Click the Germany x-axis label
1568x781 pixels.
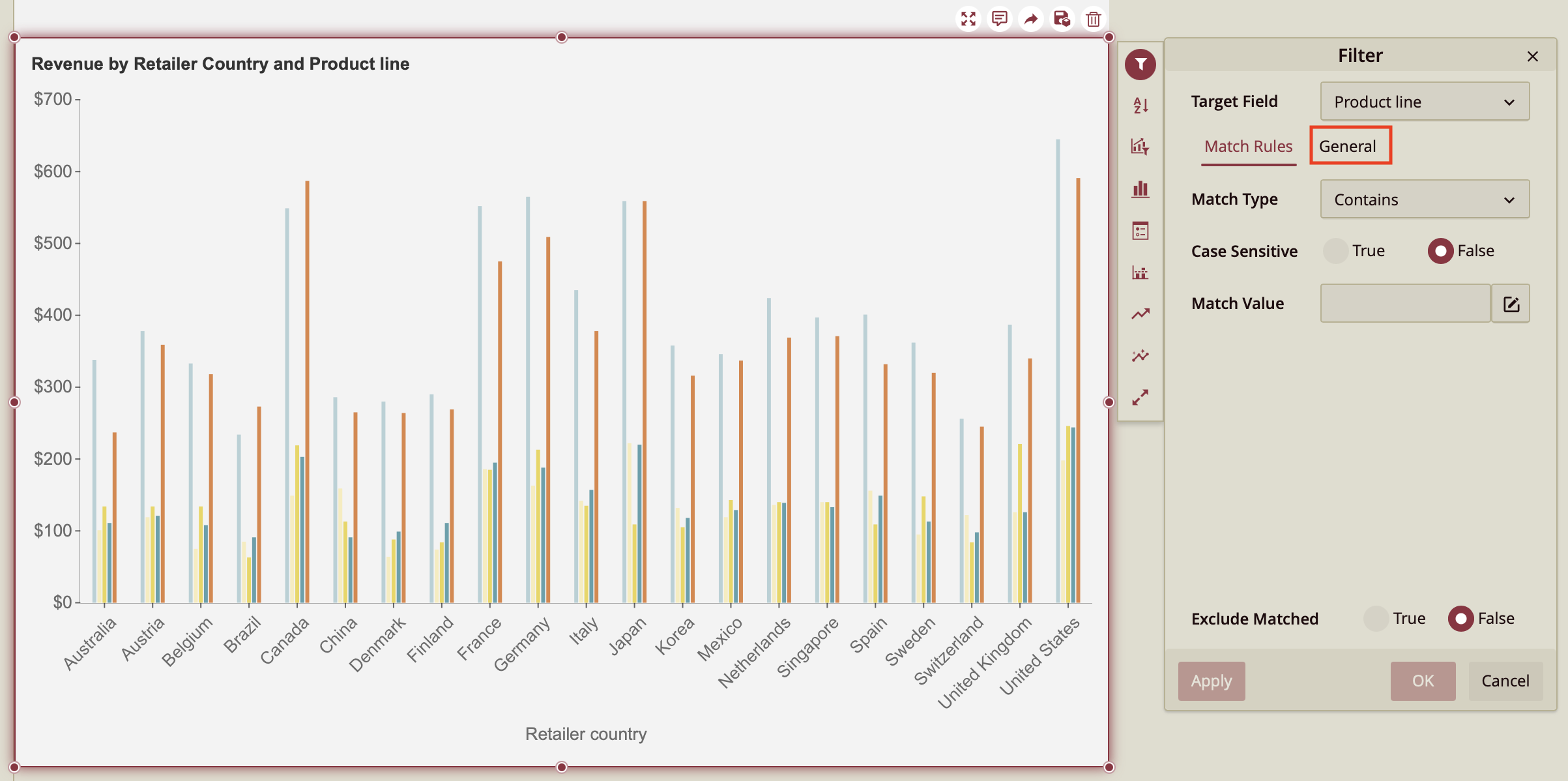pyautogui.click(x=522, y=645)
